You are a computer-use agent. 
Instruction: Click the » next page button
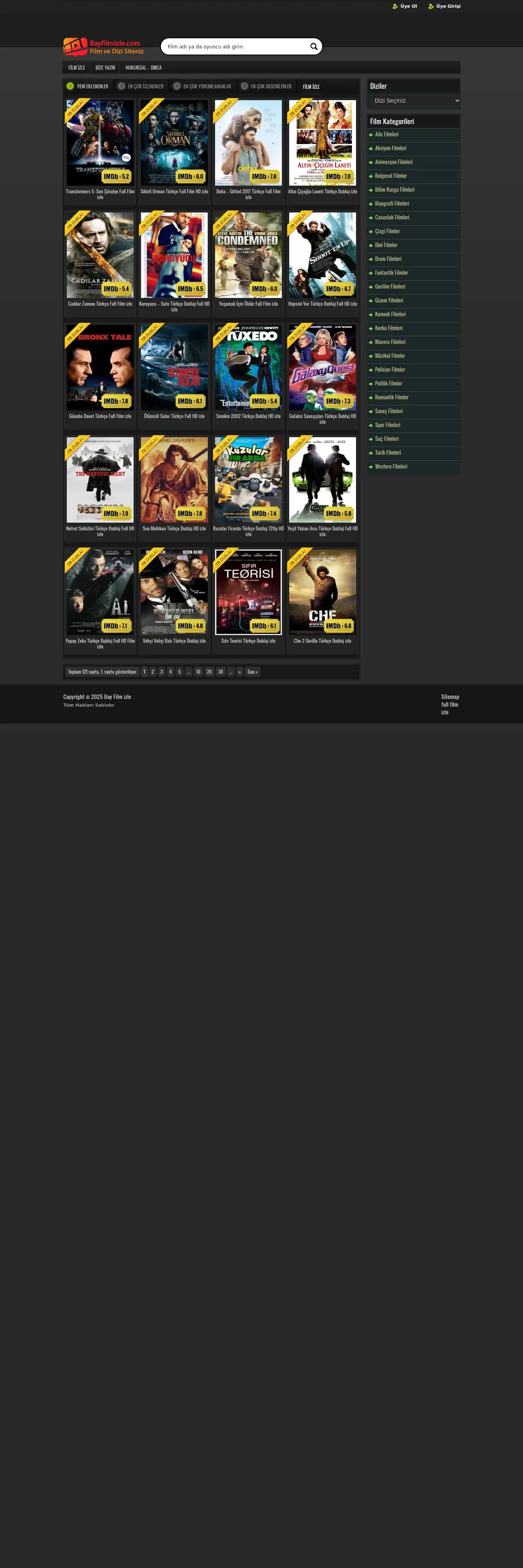[x=240, y=672]
